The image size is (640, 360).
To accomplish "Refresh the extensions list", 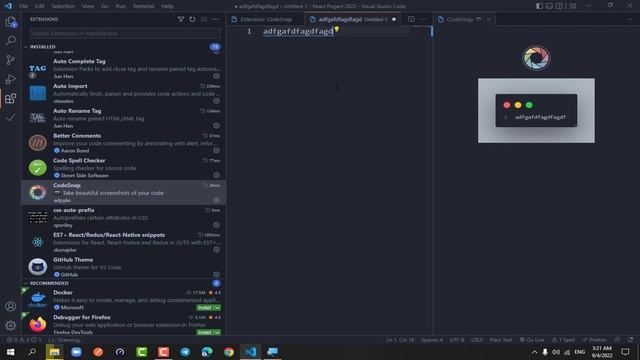I will pyautogui.click(x=192, y=19).
